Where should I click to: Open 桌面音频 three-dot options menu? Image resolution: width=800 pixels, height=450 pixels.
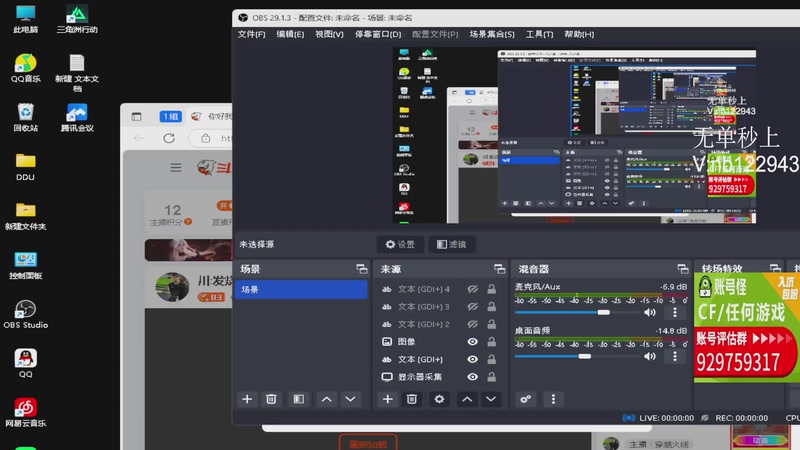(x=675, y=356)
